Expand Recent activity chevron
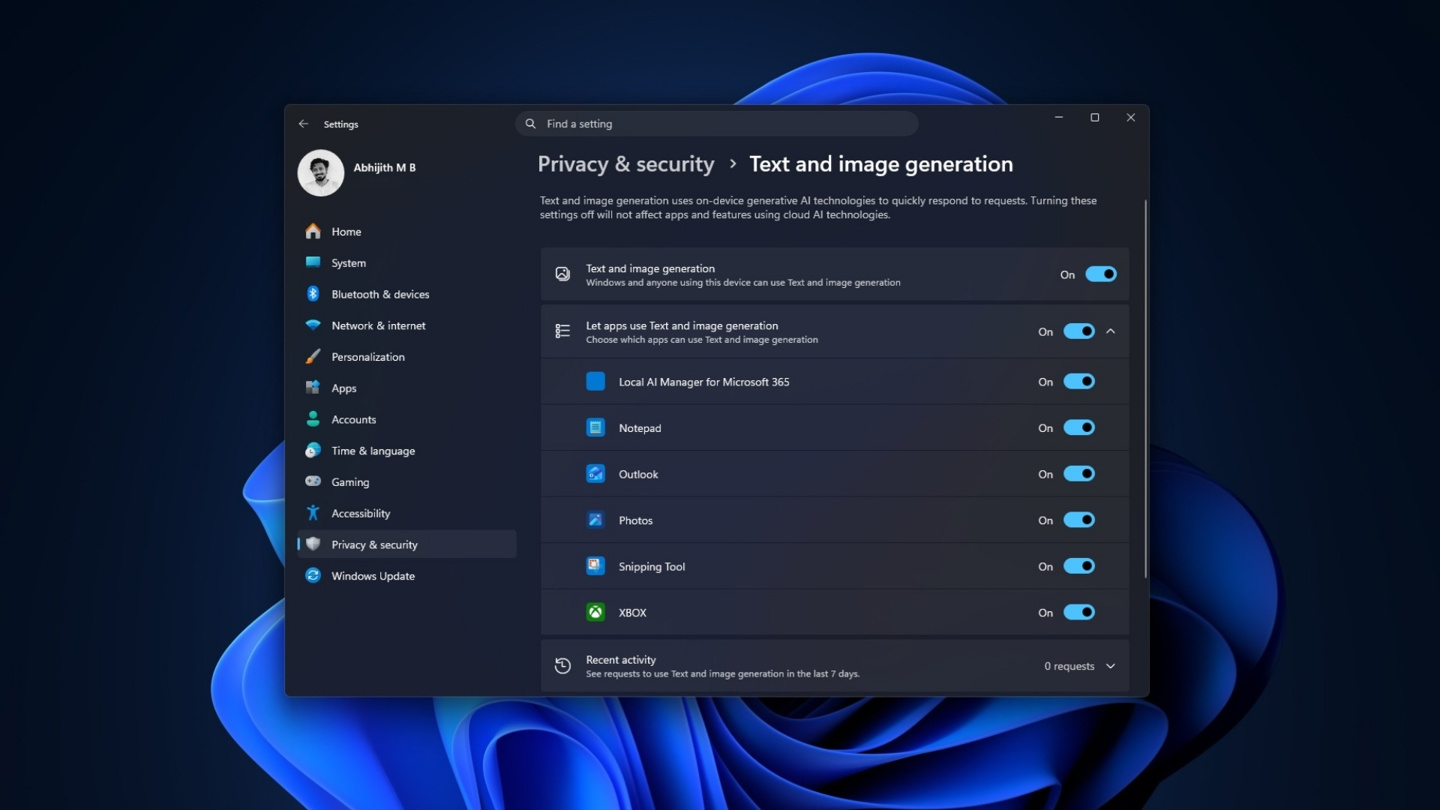The width and height of the screenshot is (1440, 810). click(1110, 666)
